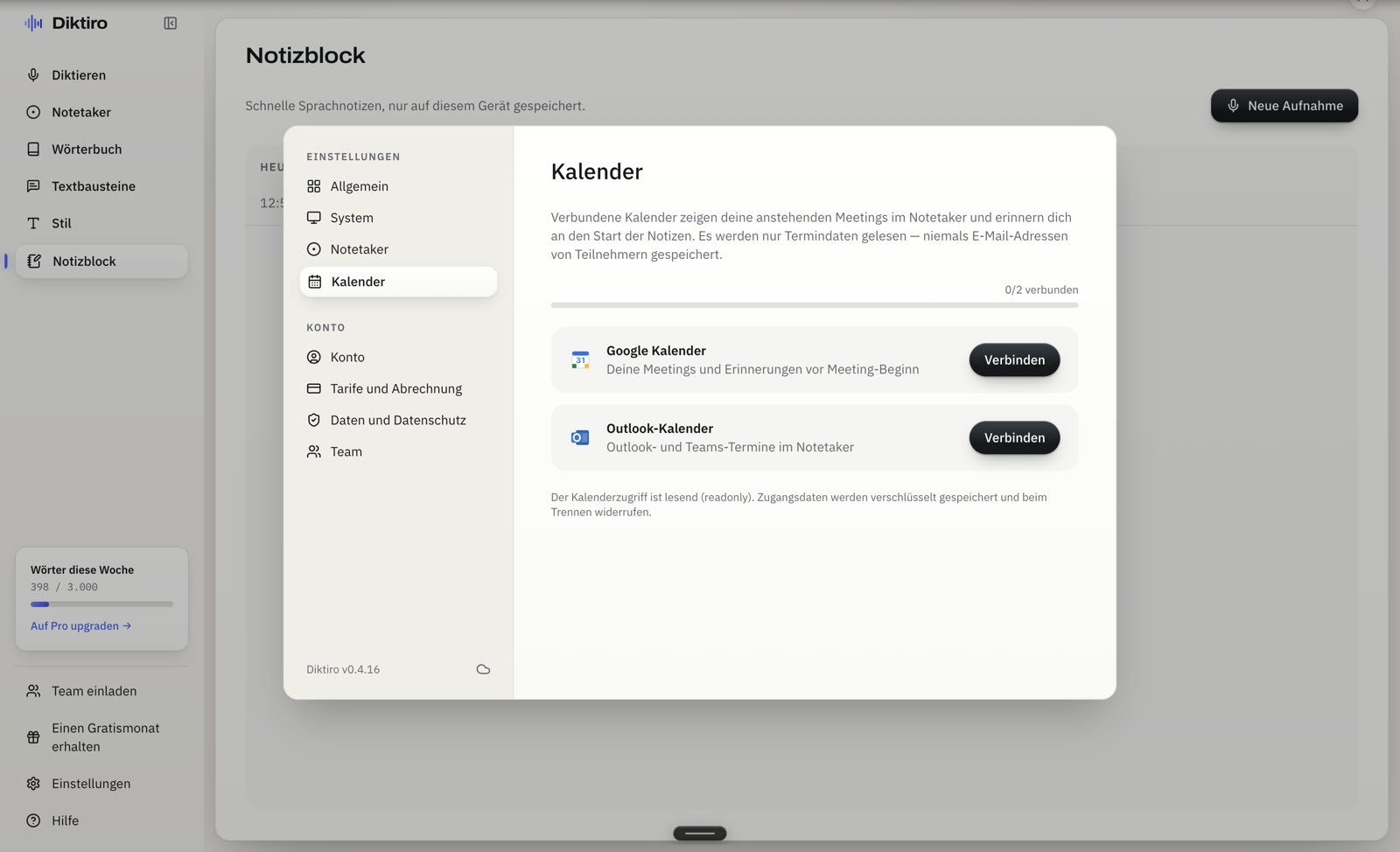Click the 0/2 verbunden label

coord(1041,290)
